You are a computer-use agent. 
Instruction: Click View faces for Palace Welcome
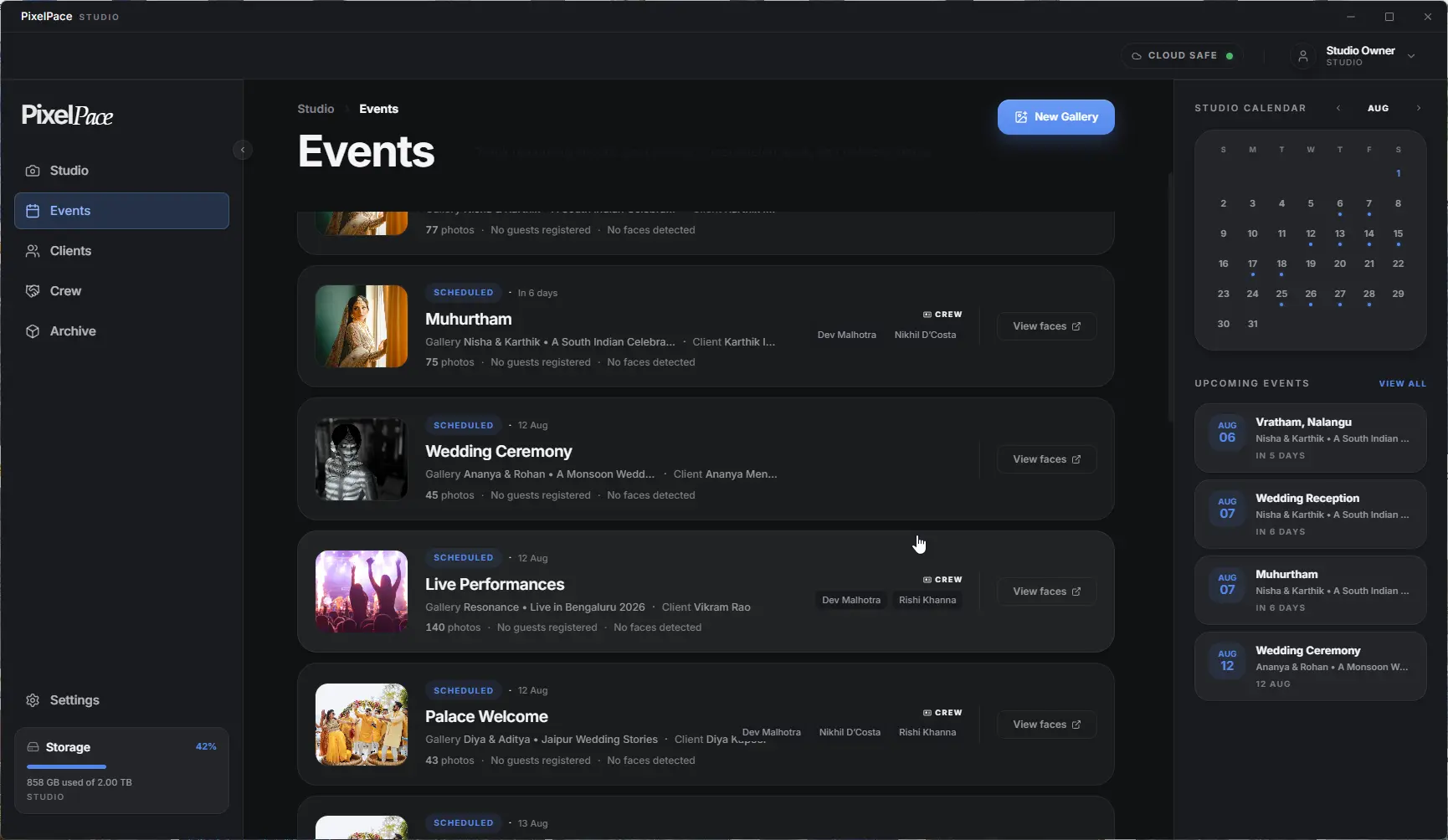click(1046, 725)
